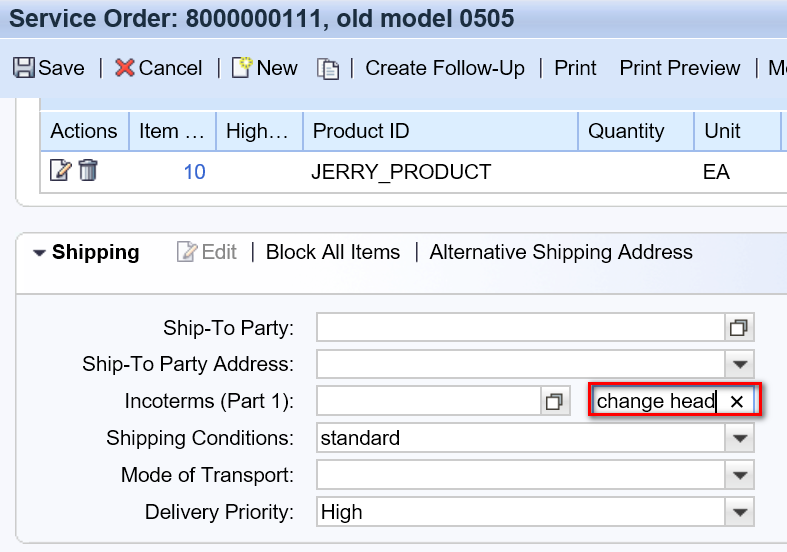Open Ship-To Party Address dropdown arrow

[740, 364]
